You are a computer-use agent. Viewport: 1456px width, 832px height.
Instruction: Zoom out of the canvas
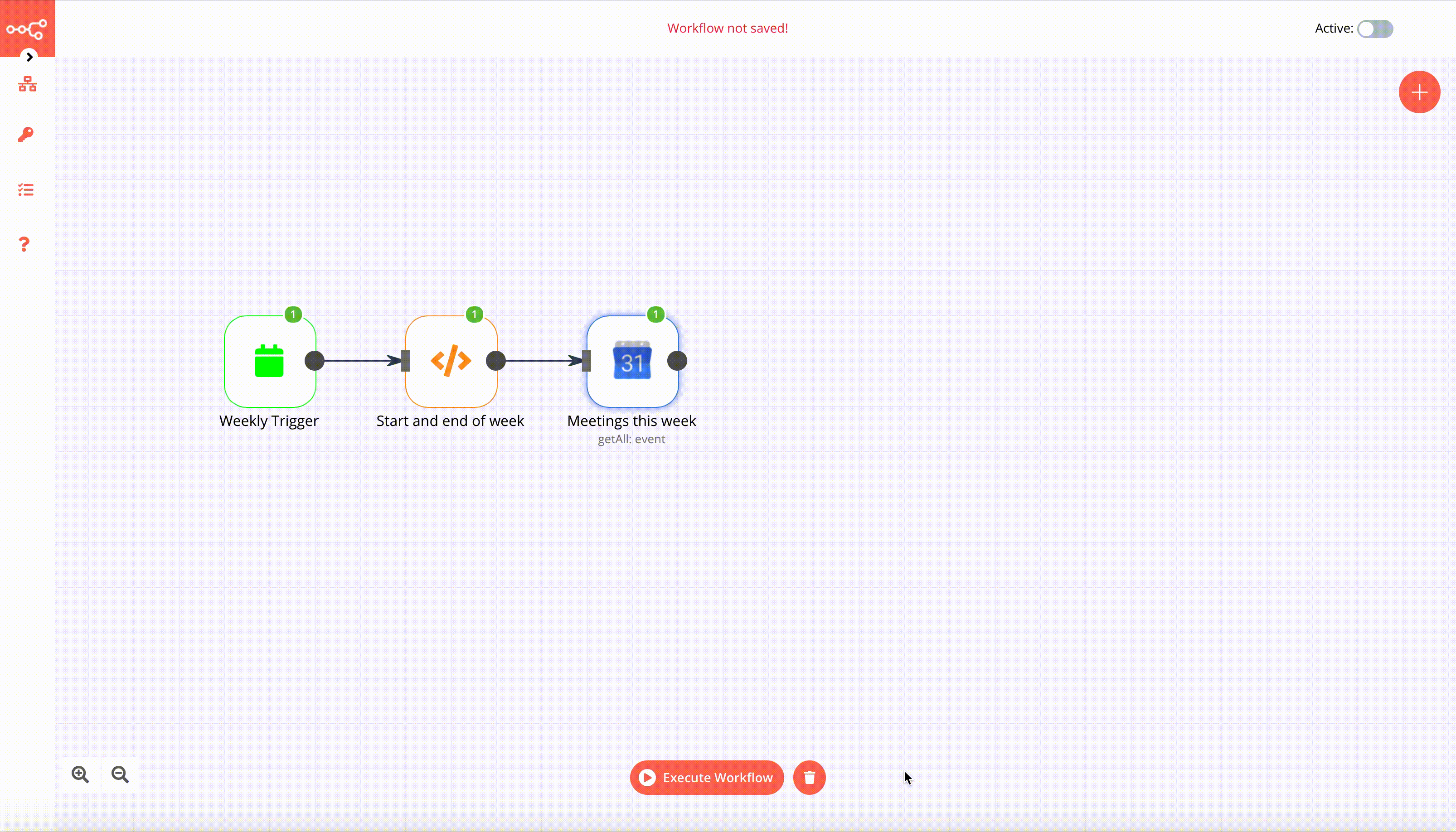point(119,774)
